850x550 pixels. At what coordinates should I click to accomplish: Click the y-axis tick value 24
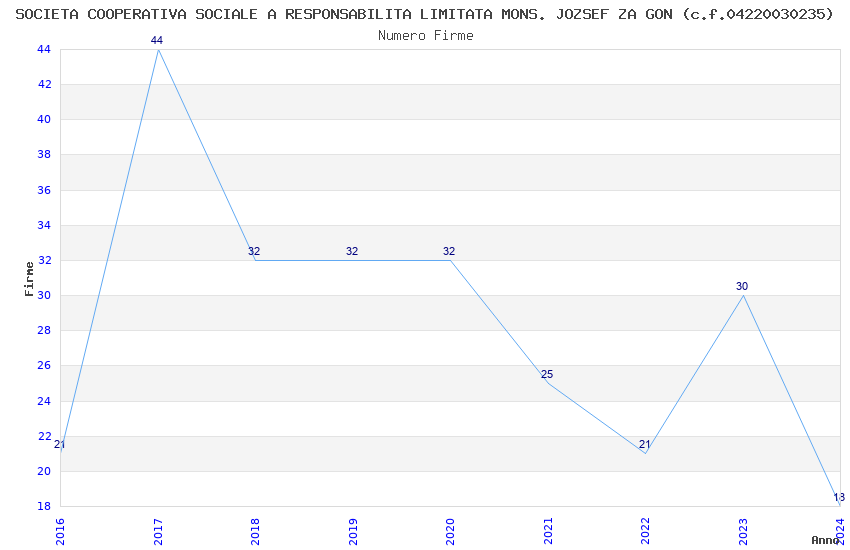coord(44,401)
